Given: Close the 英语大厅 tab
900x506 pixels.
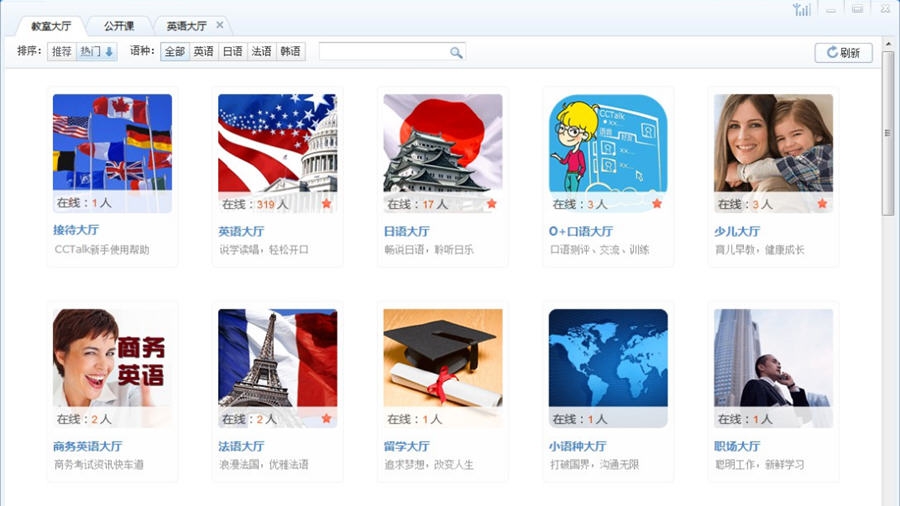Looking at the screenshot, I should click(x=220, y=25).
